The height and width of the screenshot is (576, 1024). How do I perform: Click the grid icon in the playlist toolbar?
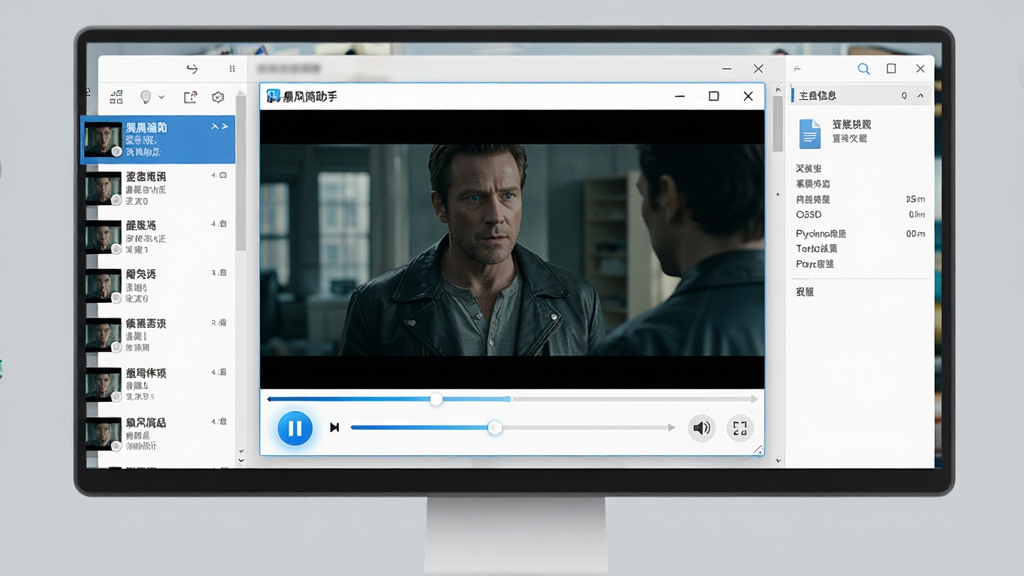116,97
